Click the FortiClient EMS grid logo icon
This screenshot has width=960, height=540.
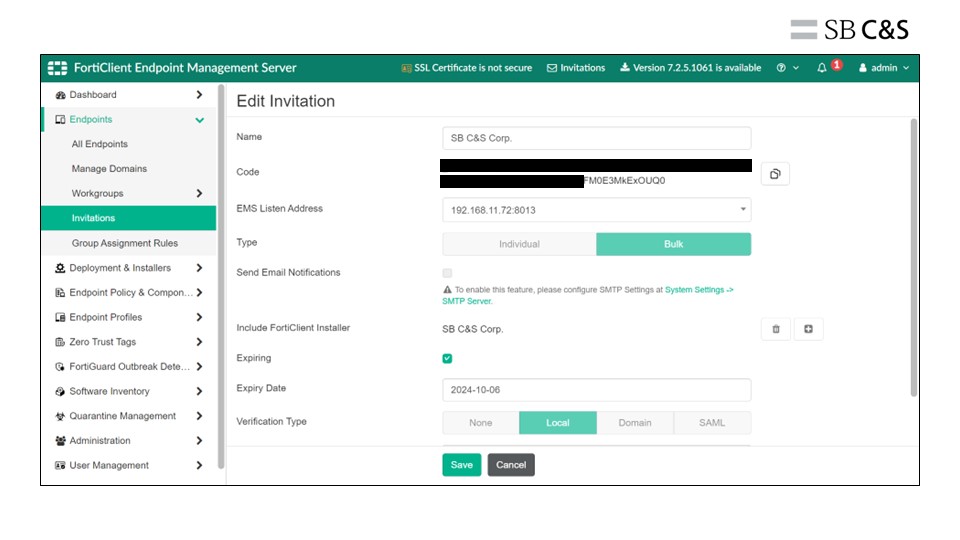(58, 68)
